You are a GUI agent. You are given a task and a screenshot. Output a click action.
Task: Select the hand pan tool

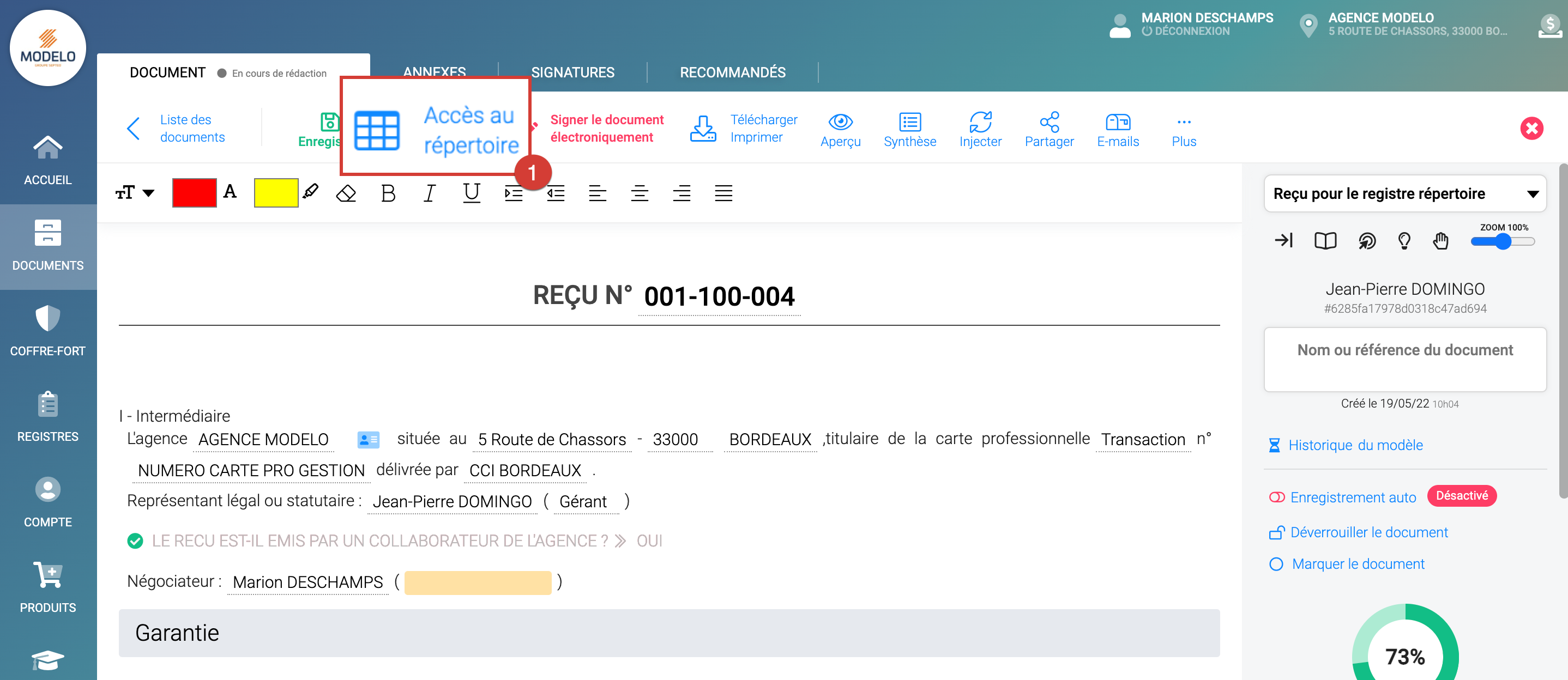1440,241
